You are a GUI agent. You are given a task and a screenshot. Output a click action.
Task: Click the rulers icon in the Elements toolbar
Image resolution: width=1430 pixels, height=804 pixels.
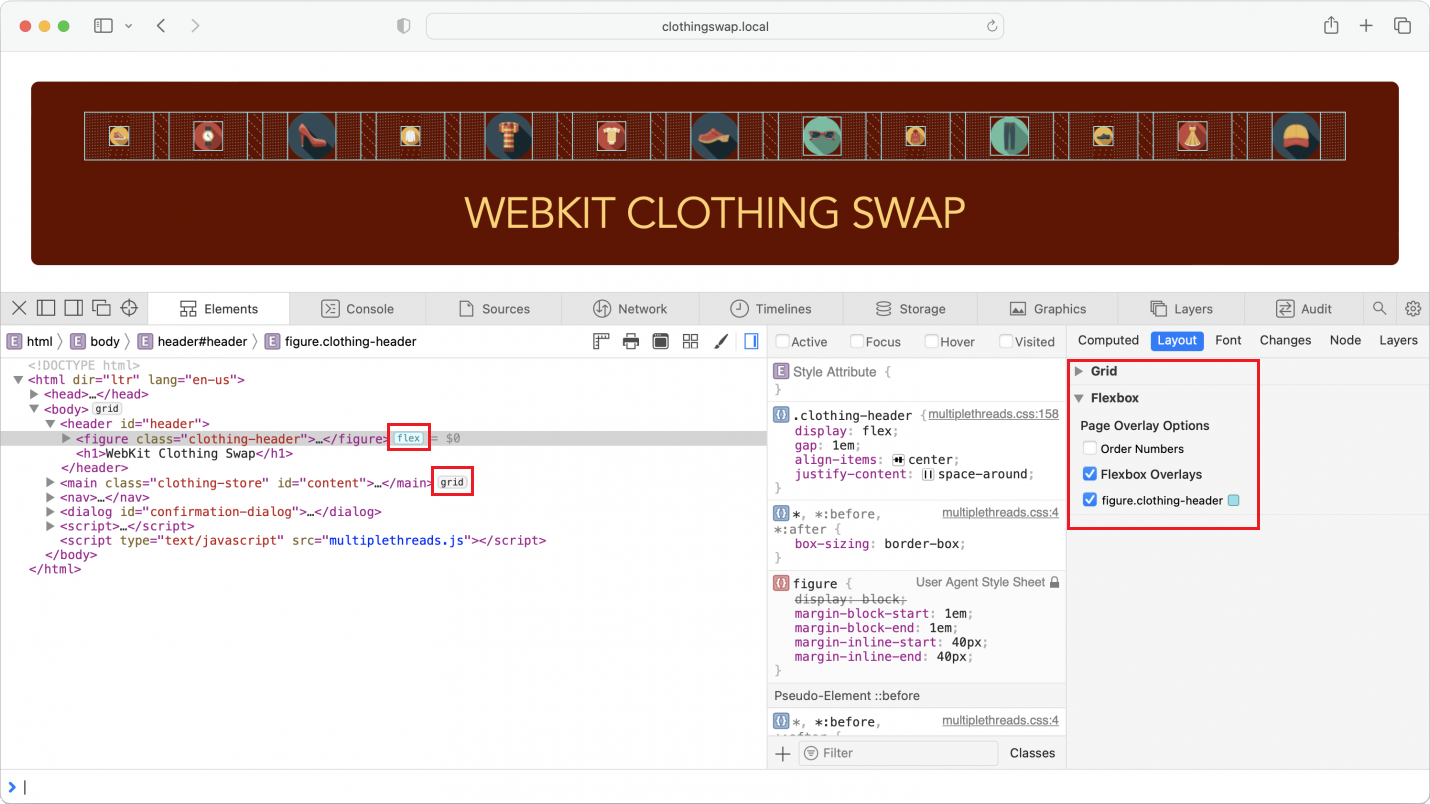pyautogui.click(x=600, y=341)
